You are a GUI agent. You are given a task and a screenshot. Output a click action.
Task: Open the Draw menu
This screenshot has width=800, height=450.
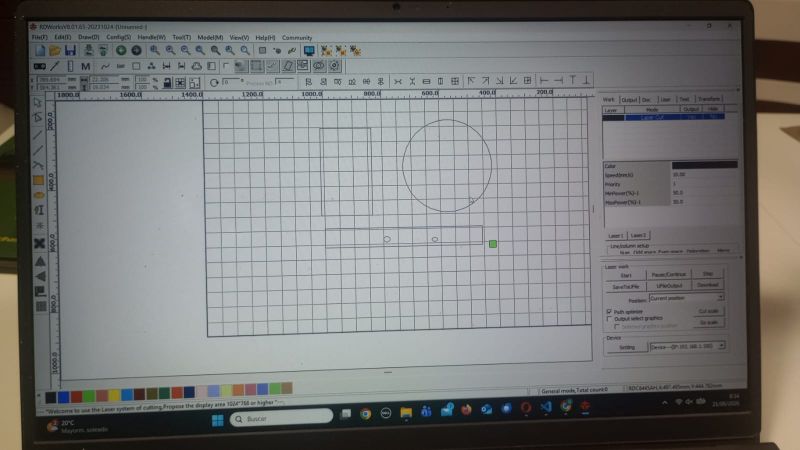click(x=88, y=37)
